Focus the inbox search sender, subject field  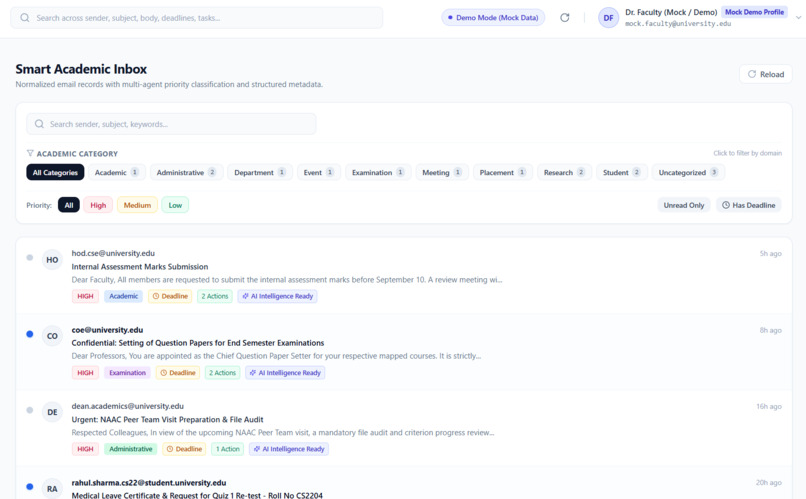click(171, 124)
